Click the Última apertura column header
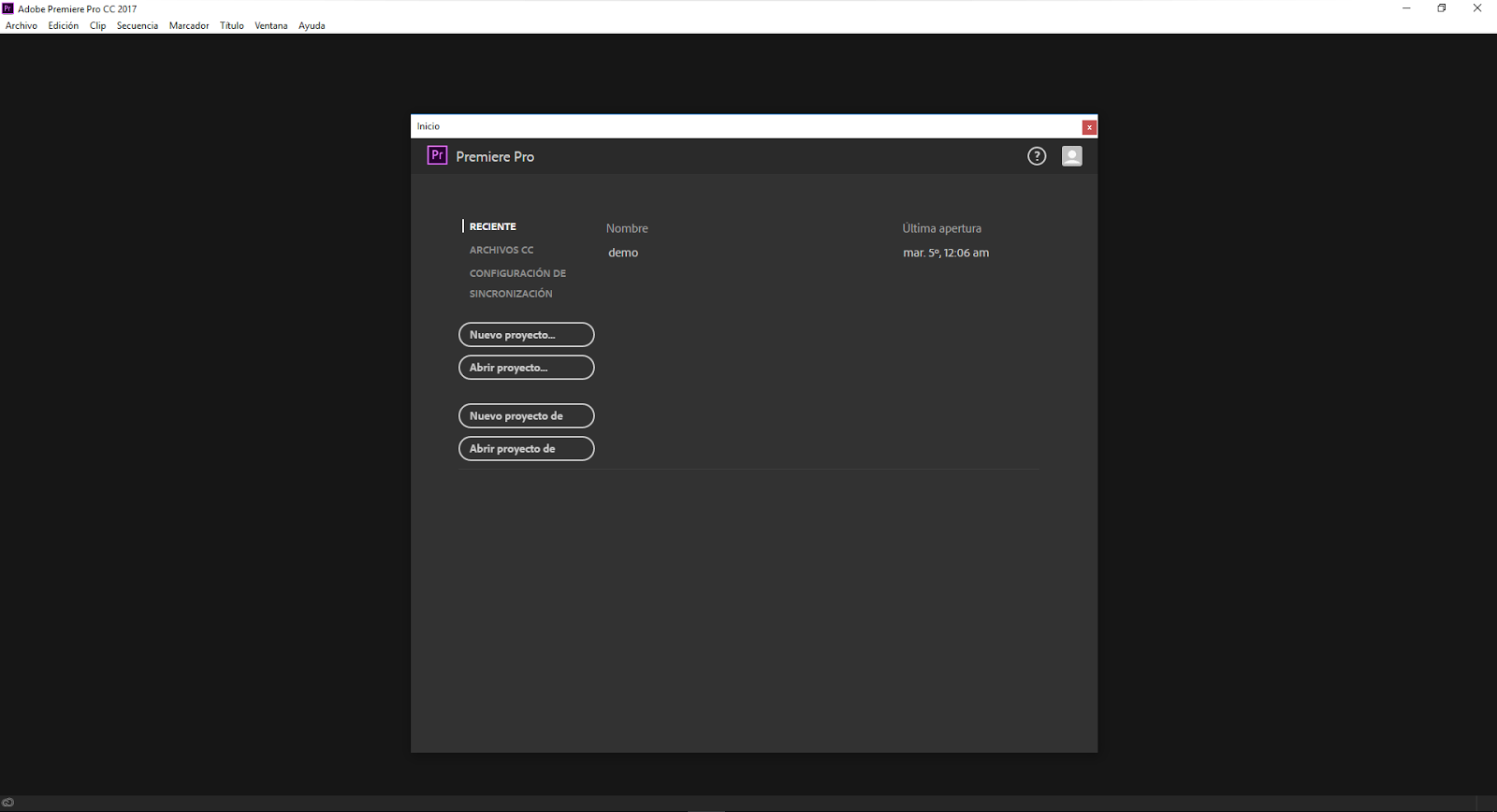Image resolution: width=1497 pixels, height=812 pixels. coord(941,228)
